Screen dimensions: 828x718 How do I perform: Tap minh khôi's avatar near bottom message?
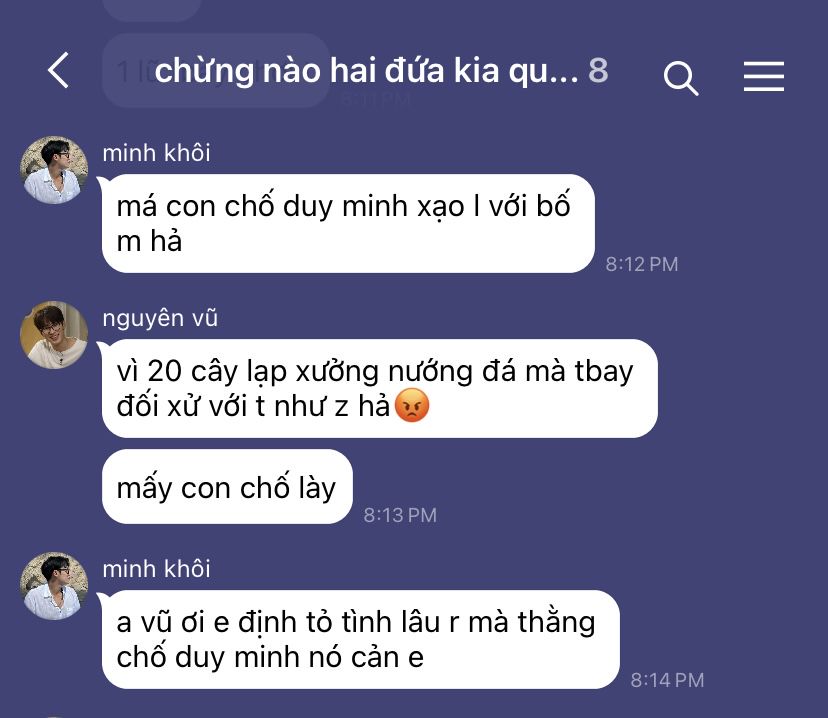(54, 586)
